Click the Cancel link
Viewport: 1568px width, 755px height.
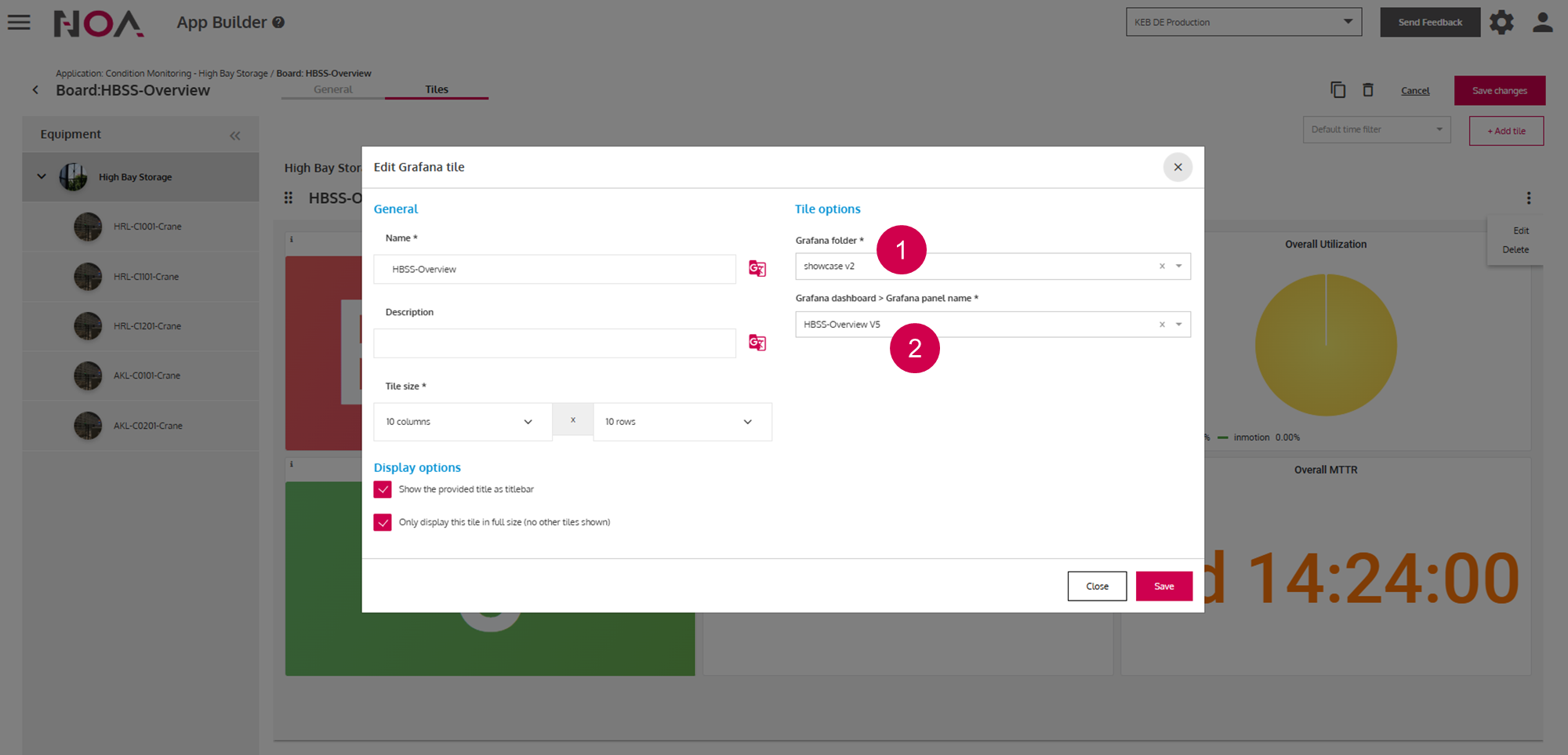click(x=1415, y=91)
